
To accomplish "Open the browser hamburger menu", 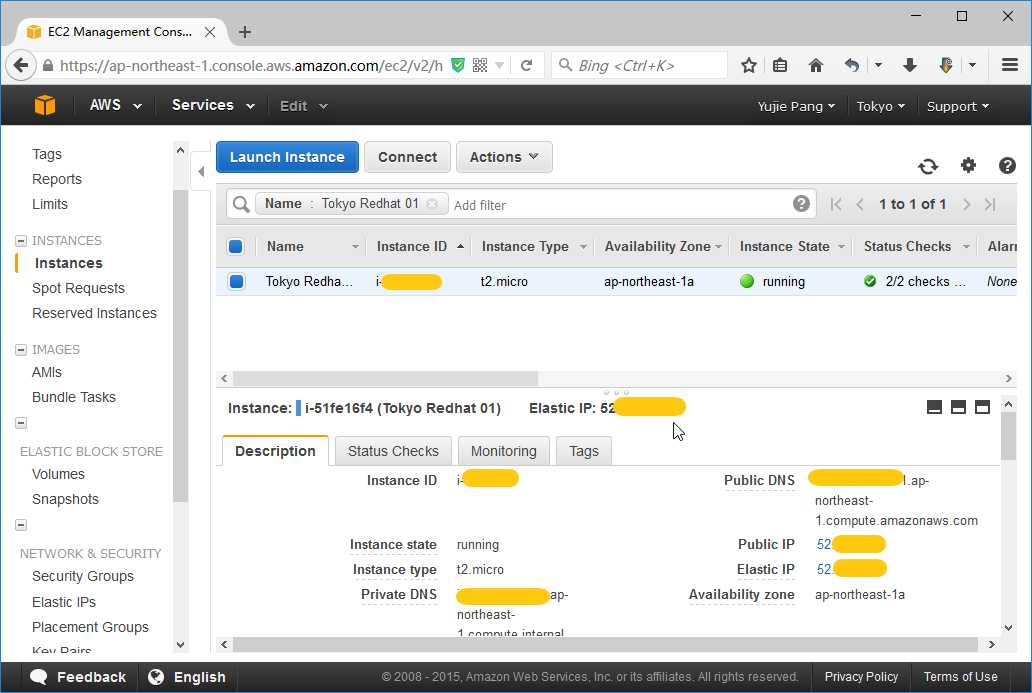I will coord(1010,65).
